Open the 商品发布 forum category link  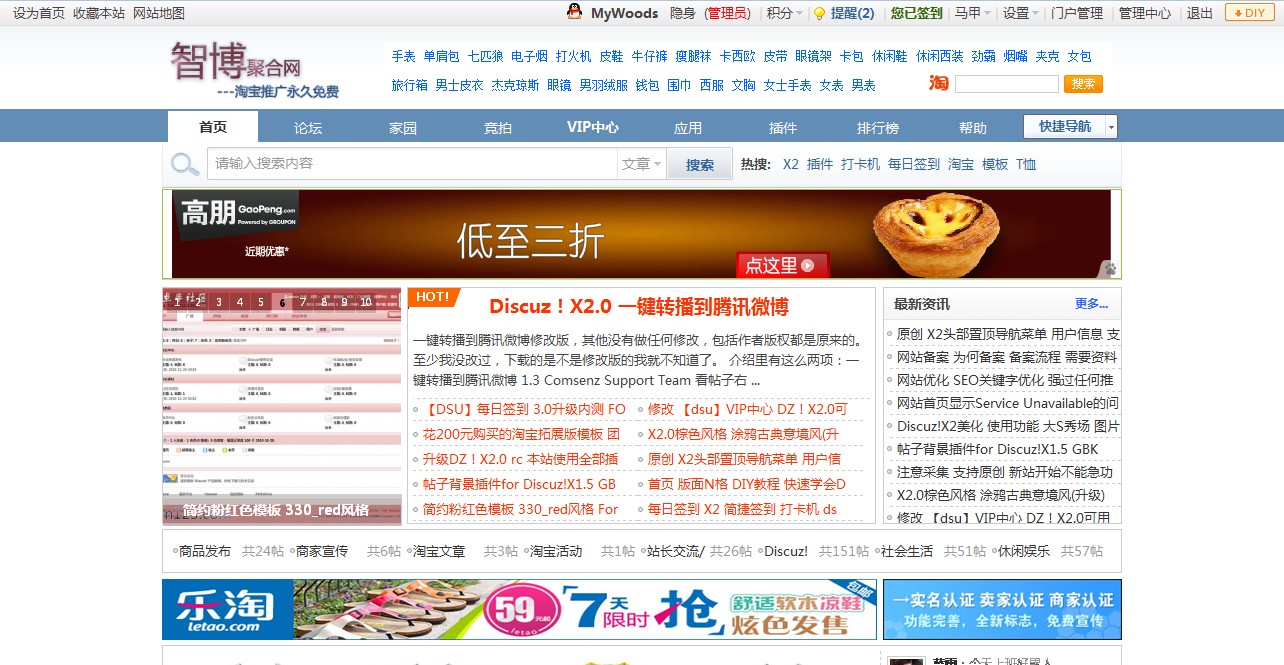tap(204, 551)
